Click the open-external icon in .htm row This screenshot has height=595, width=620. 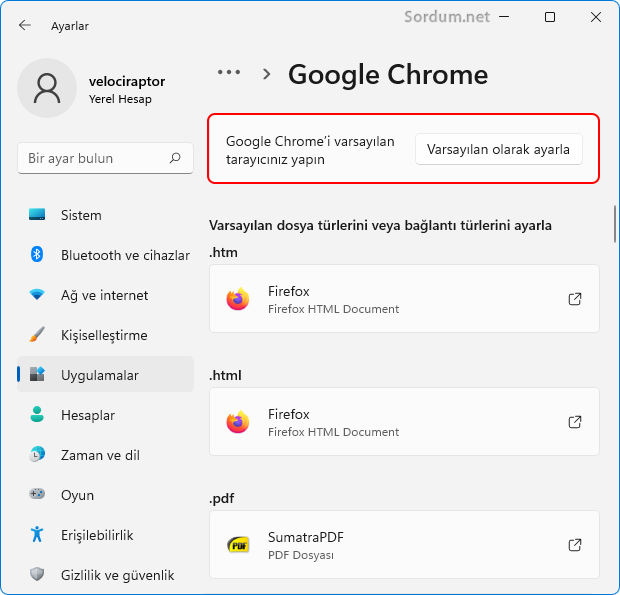575,299
